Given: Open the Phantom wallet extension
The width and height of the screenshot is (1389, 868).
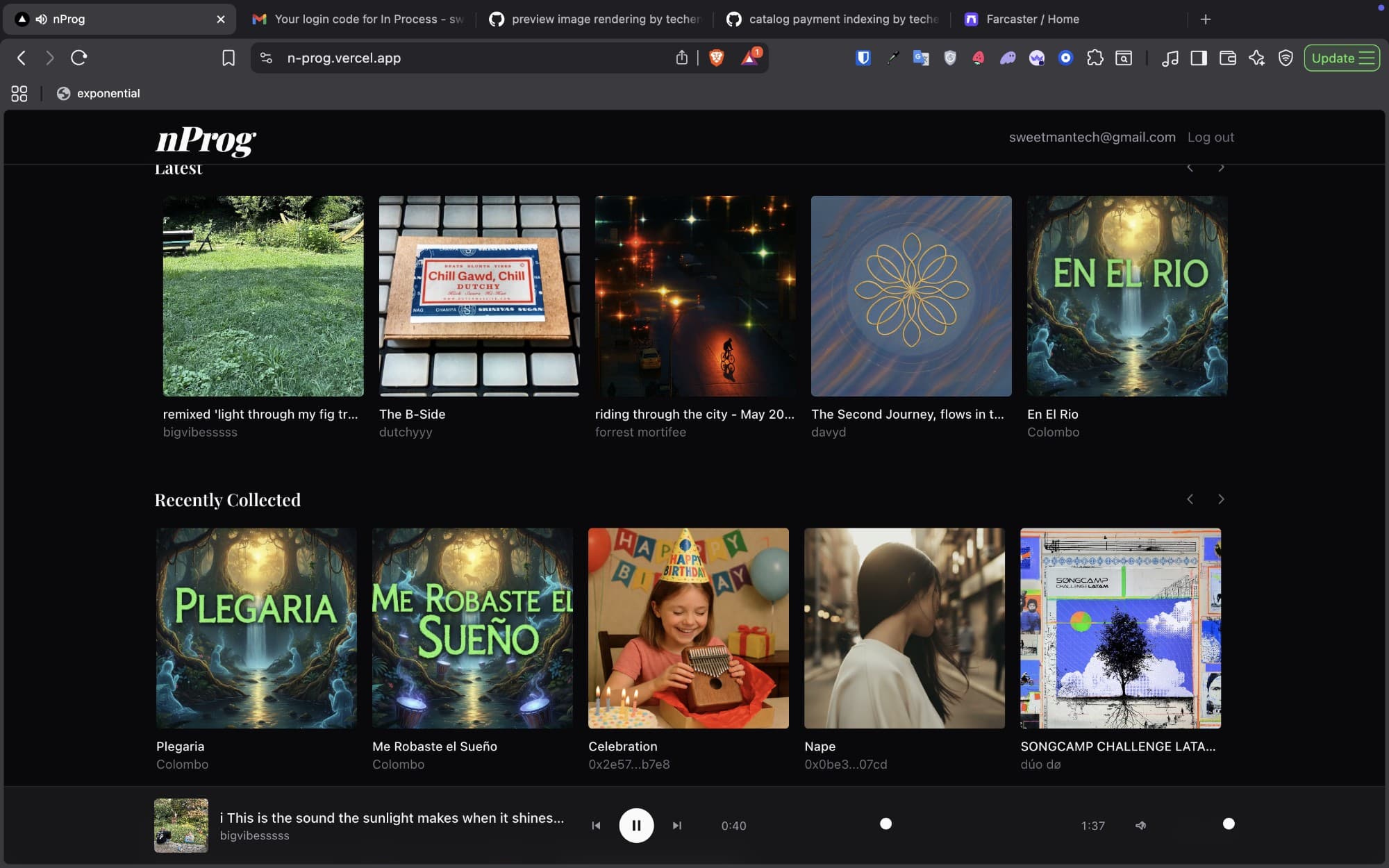Looking at the screenshot, I should pos(1008,58).
